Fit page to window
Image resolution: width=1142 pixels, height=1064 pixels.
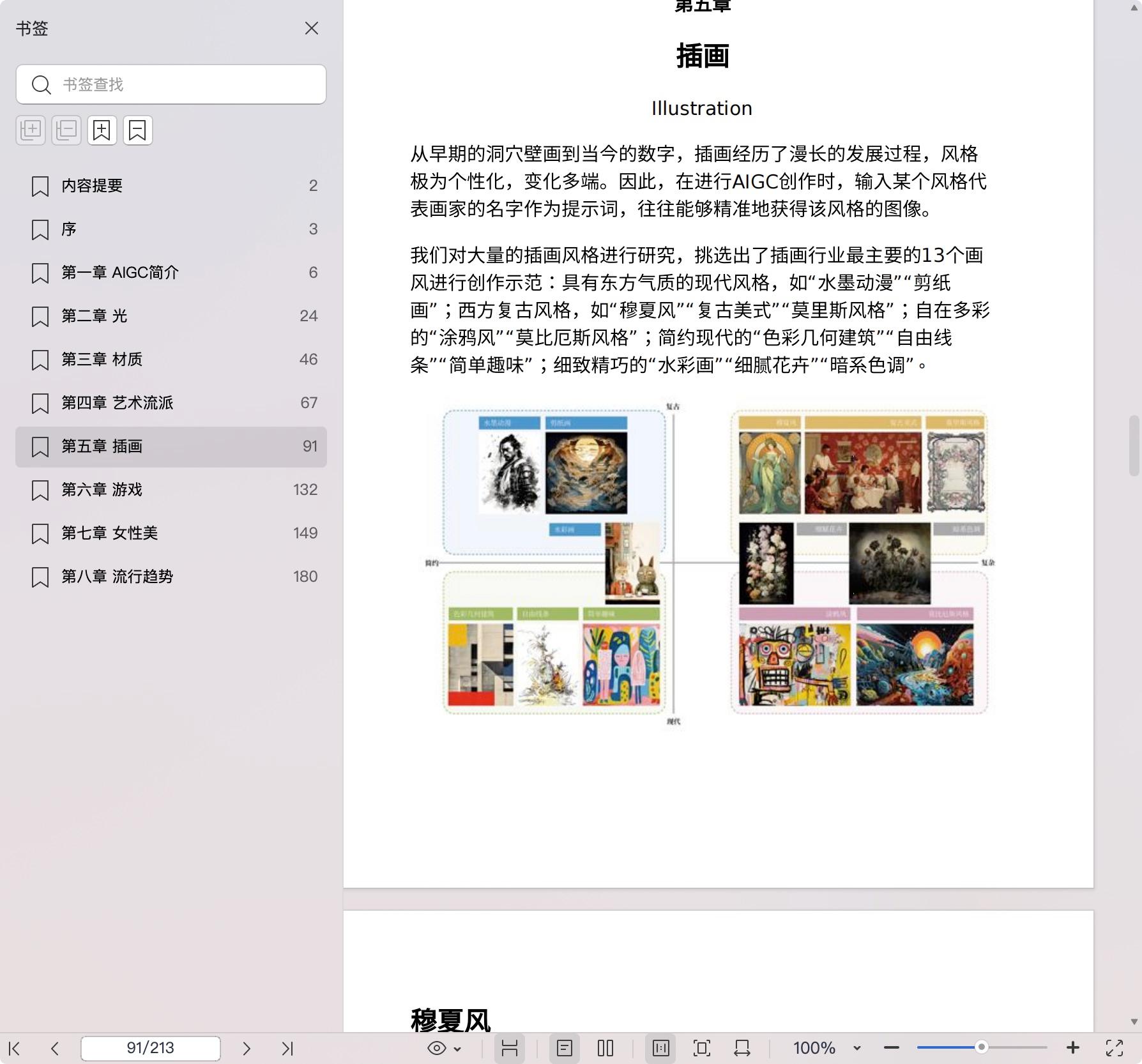[702, 1048]
